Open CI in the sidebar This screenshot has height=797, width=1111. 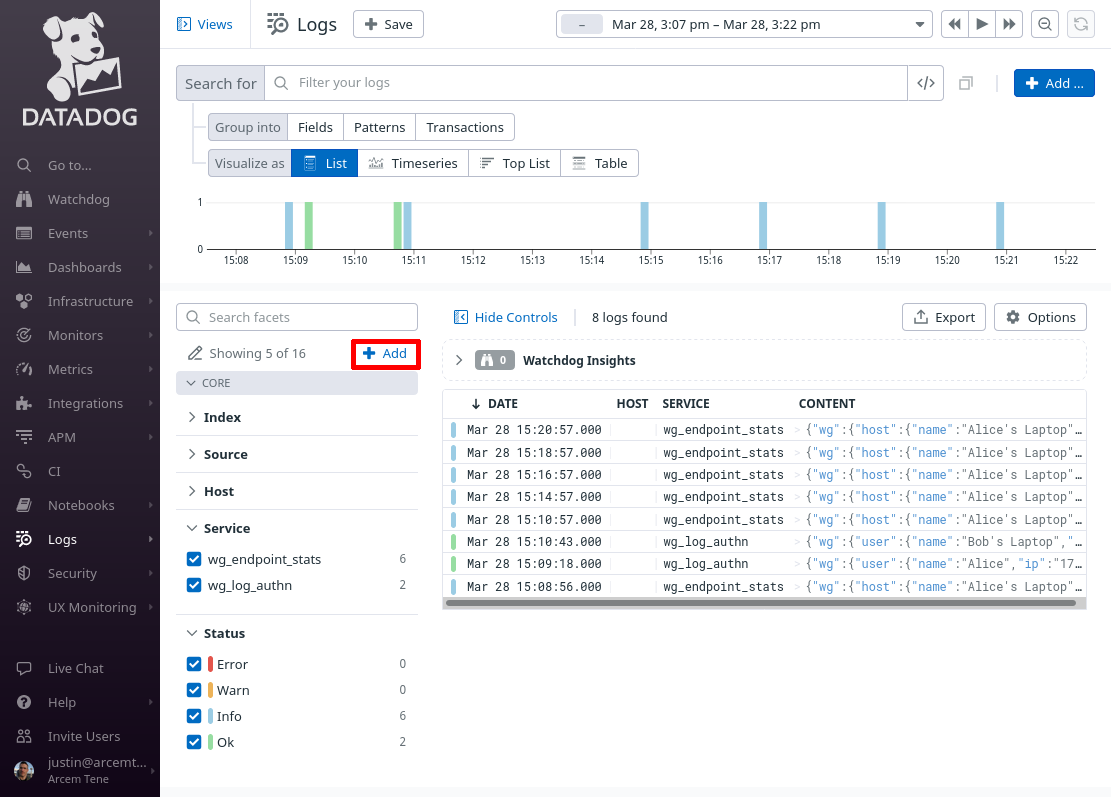click(x=54, y=471)
